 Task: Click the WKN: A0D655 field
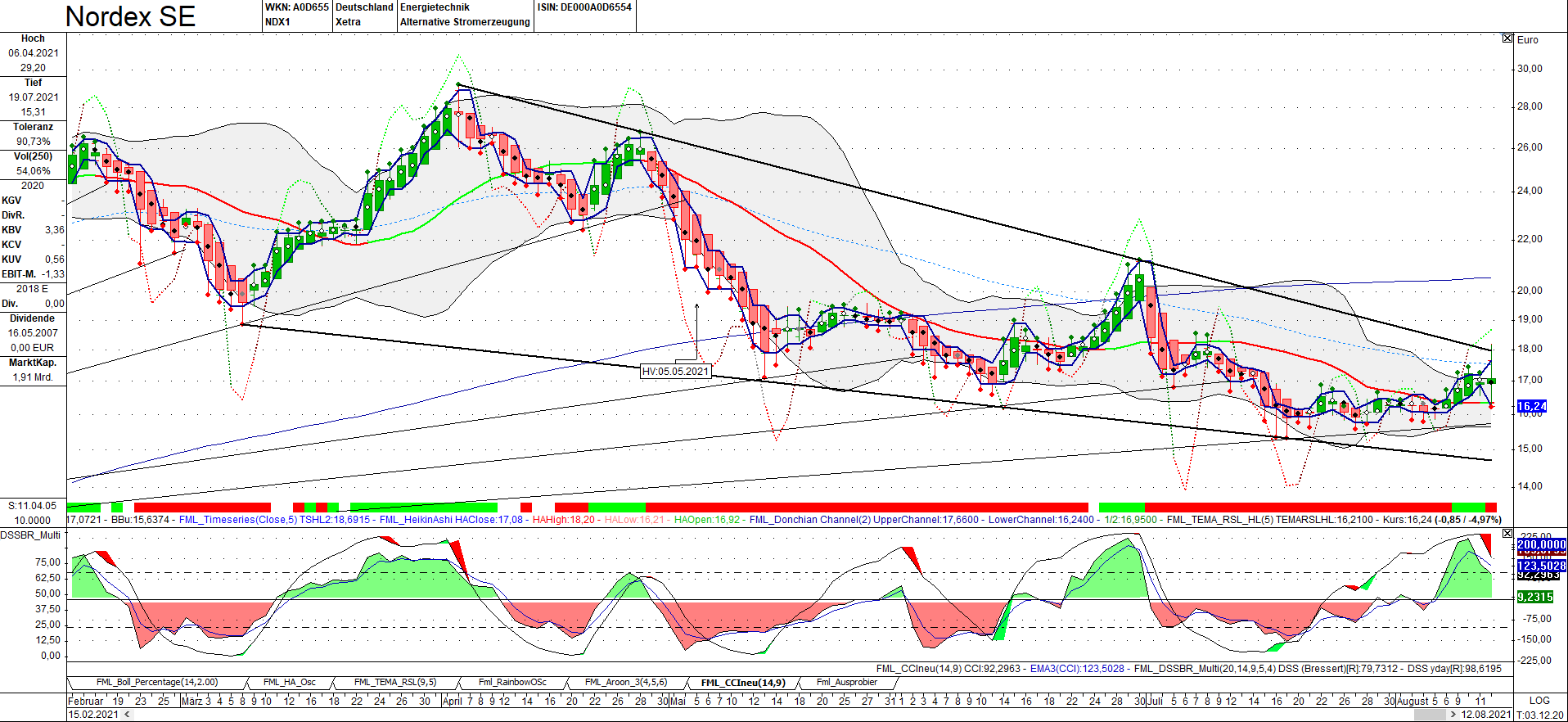[296, 7]
